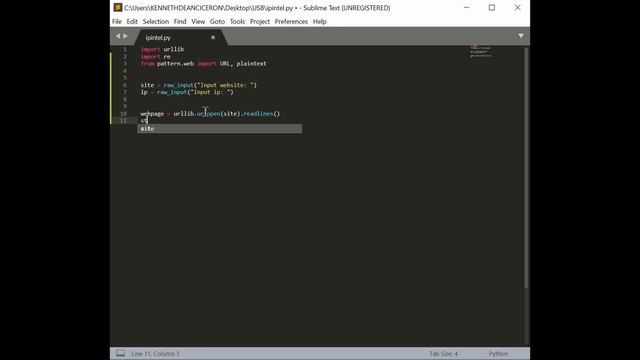Screen dimensions: 640x360
Task: Open the File menu
Action: pos(117,22)
